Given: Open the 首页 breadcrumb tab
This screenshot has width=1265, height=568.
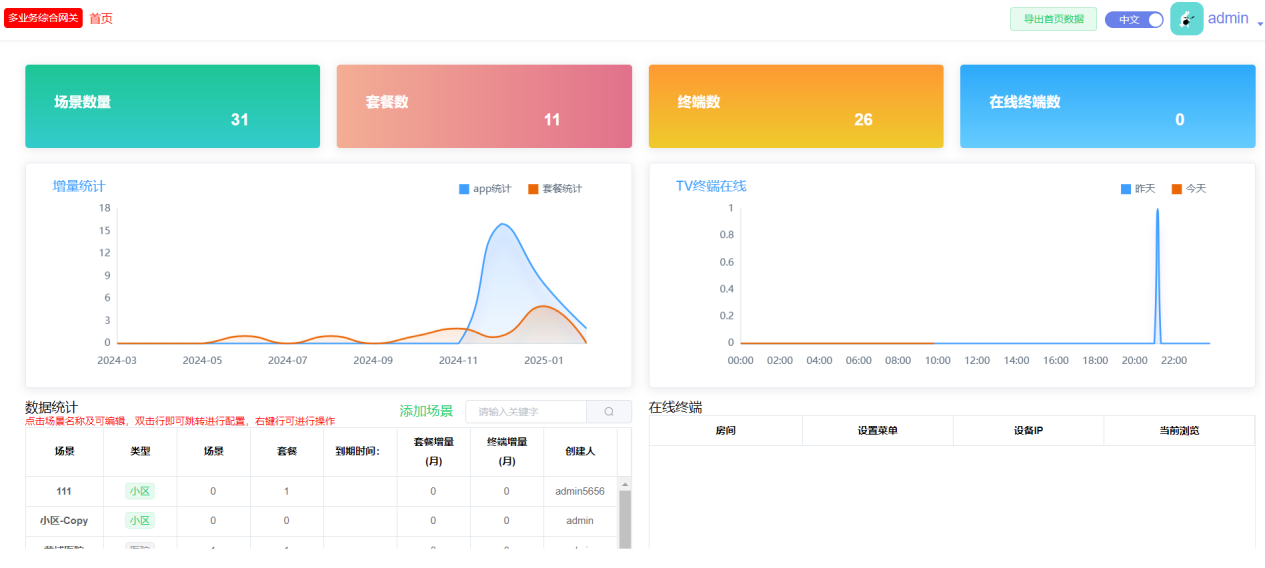Looking at the screenshot, I should tap(101, 18).
